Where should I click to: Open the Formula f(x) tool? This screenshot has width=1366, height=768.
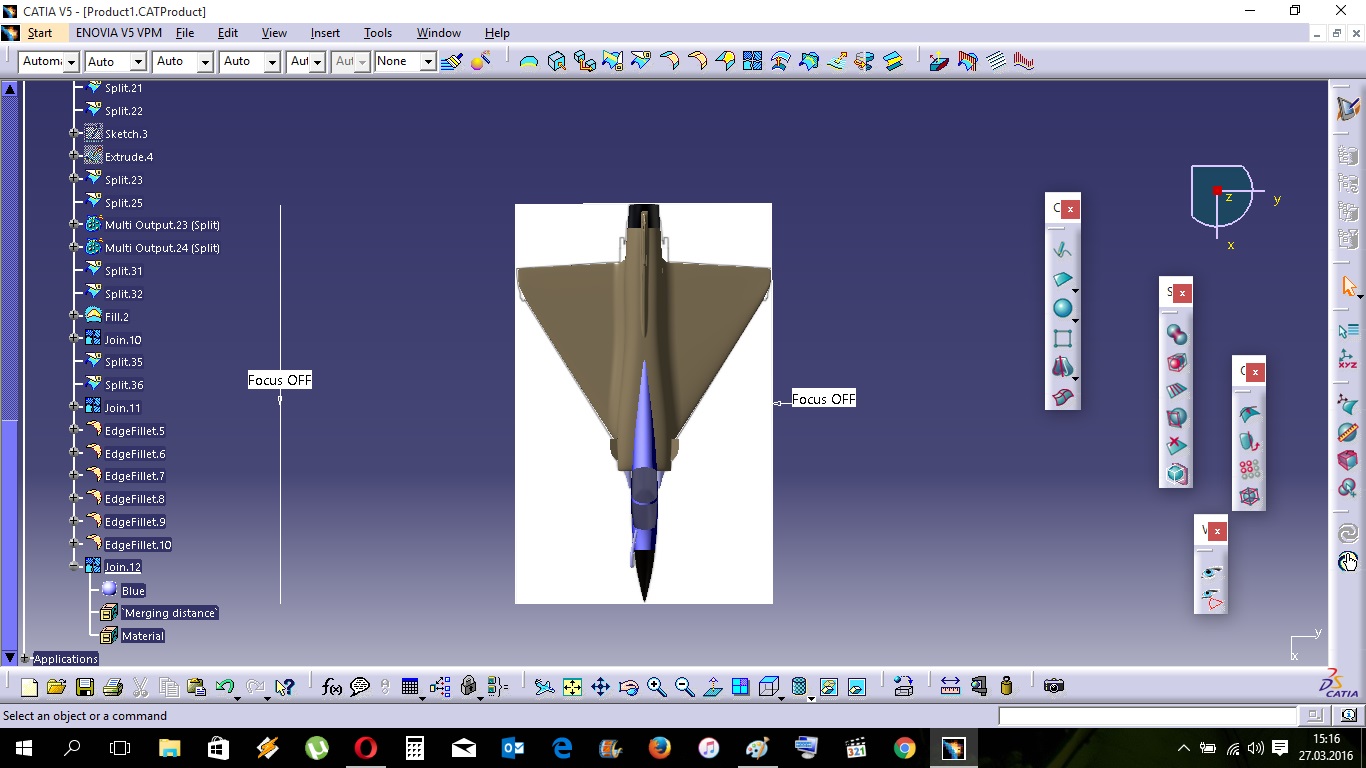coord(331,687)
